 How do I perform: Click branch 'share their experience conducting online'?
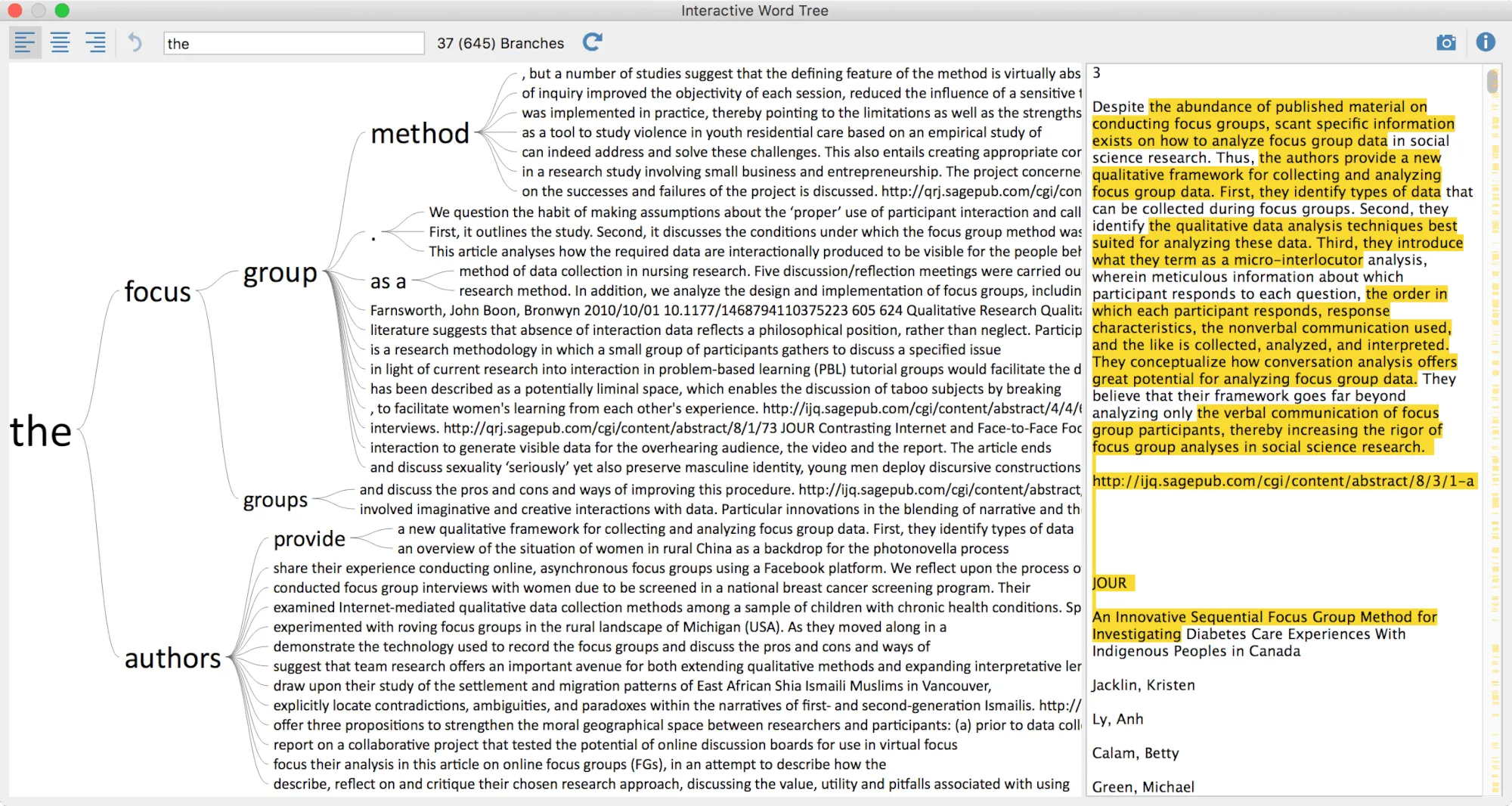[x=677, y=569]
